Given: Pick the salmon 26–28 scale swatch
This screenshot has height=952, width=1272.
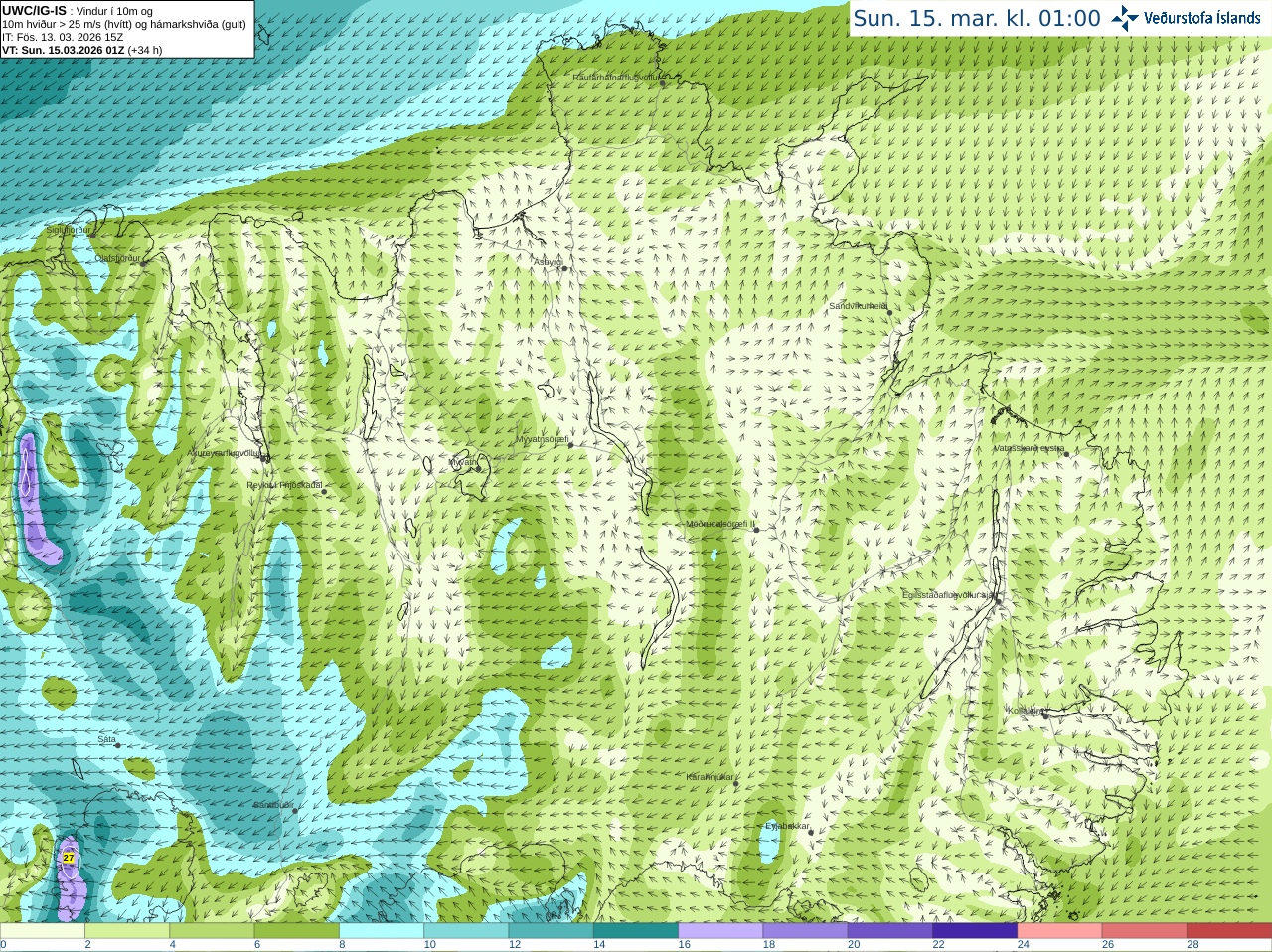Looking at the screenshot, I should point(1145,931).
